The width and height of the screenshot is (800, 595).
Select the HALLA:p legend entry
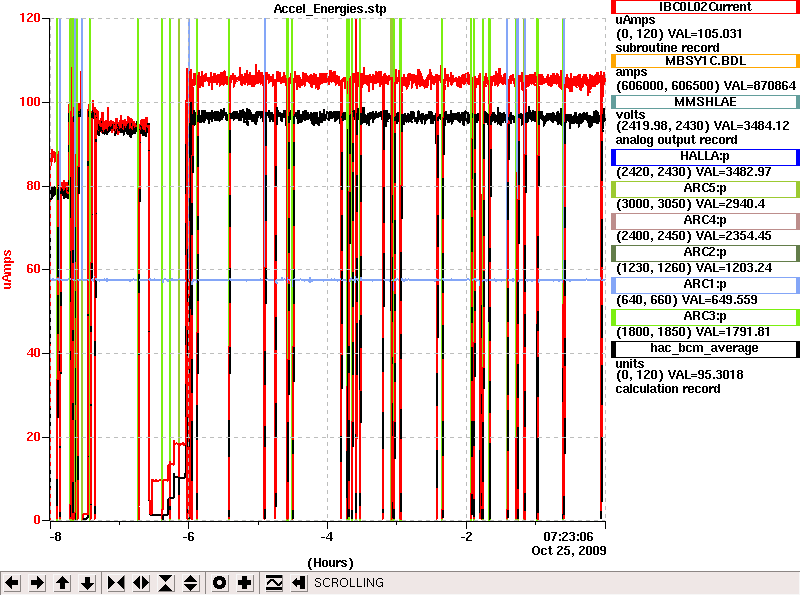click(705, 157)
